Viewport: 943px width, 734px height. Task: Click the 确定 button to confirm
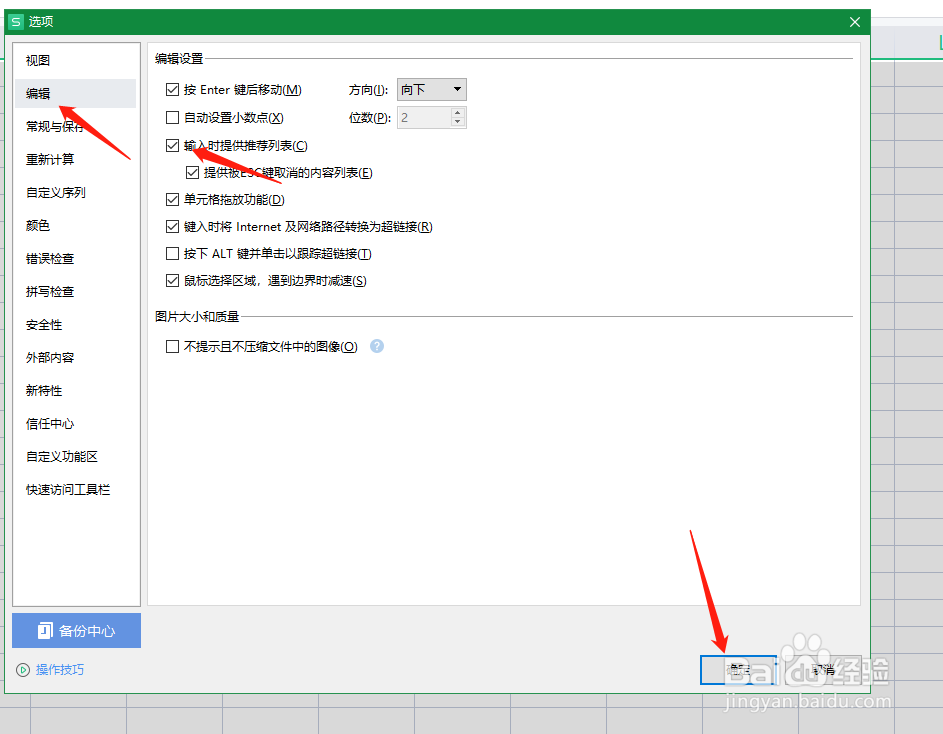(x=738, y=669)
